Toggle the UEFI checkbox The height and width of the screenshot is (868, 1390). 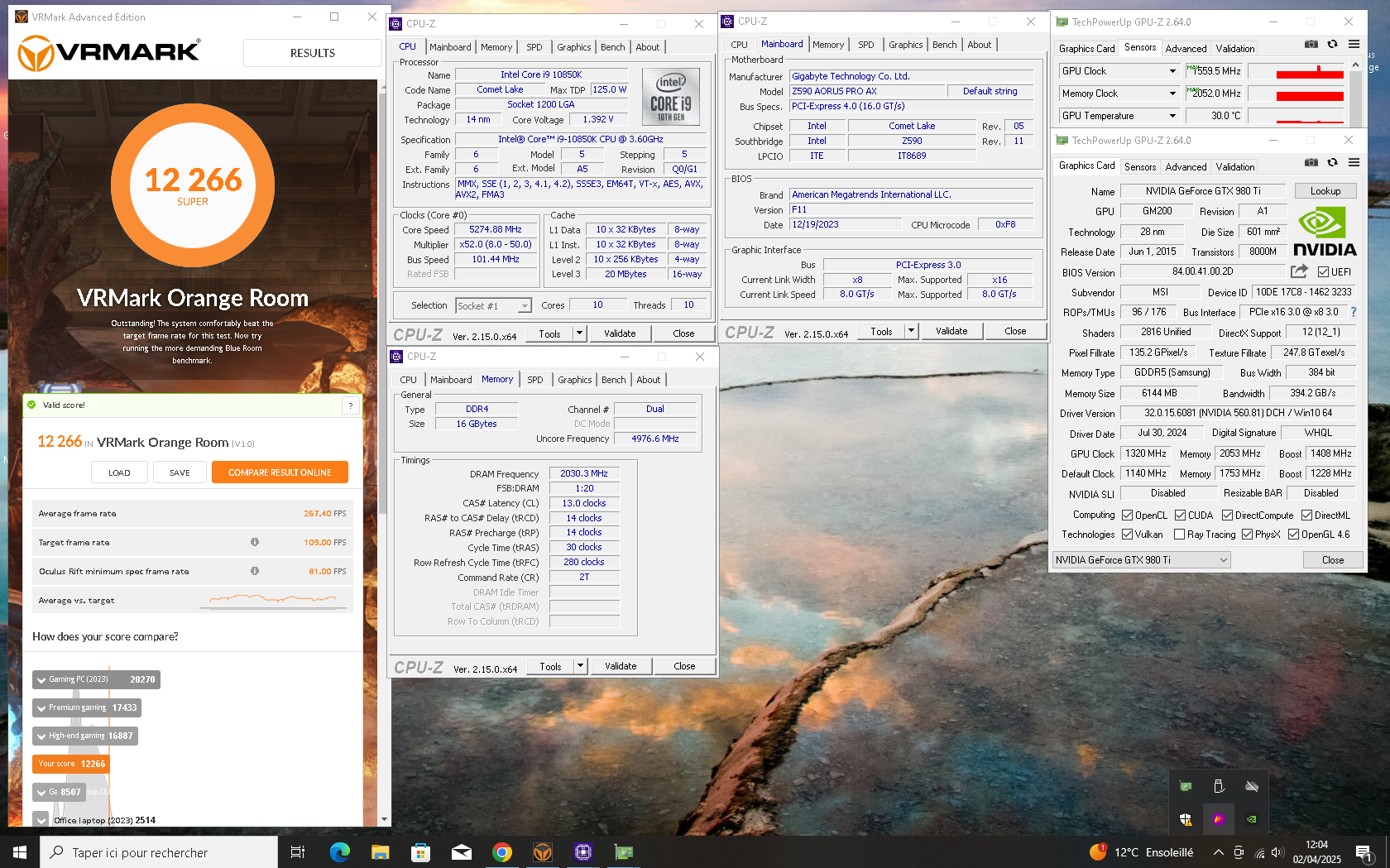click(x=1324, y=271)
